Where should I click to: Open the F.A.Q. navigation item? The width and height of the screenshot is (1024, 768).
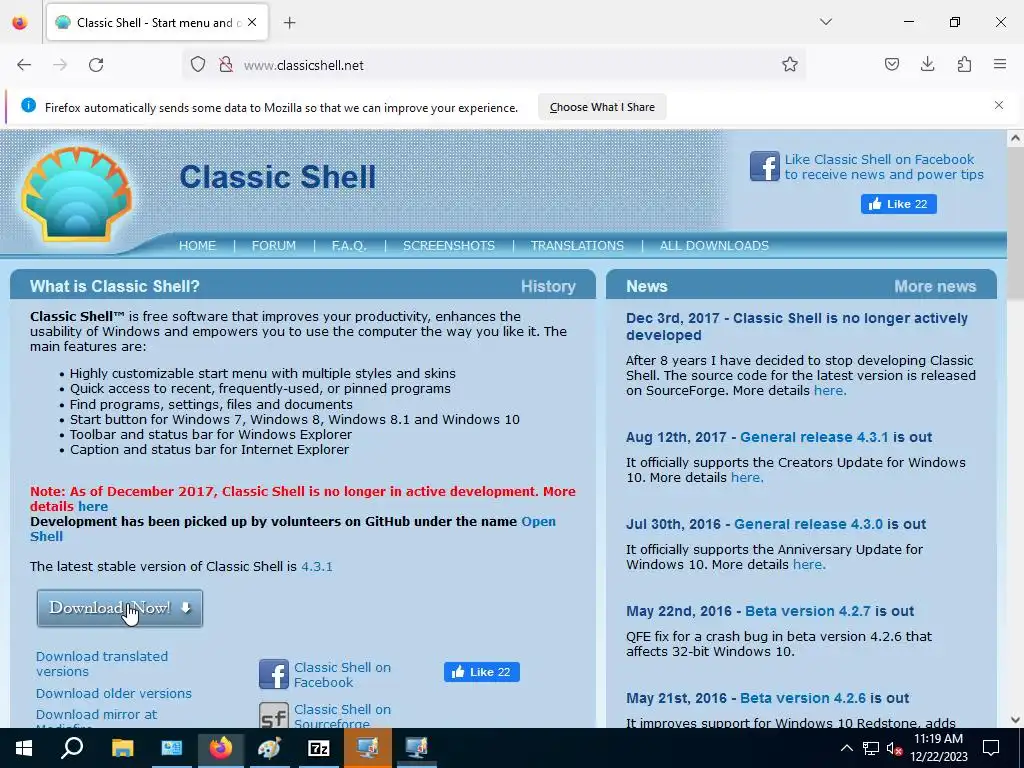349,246
